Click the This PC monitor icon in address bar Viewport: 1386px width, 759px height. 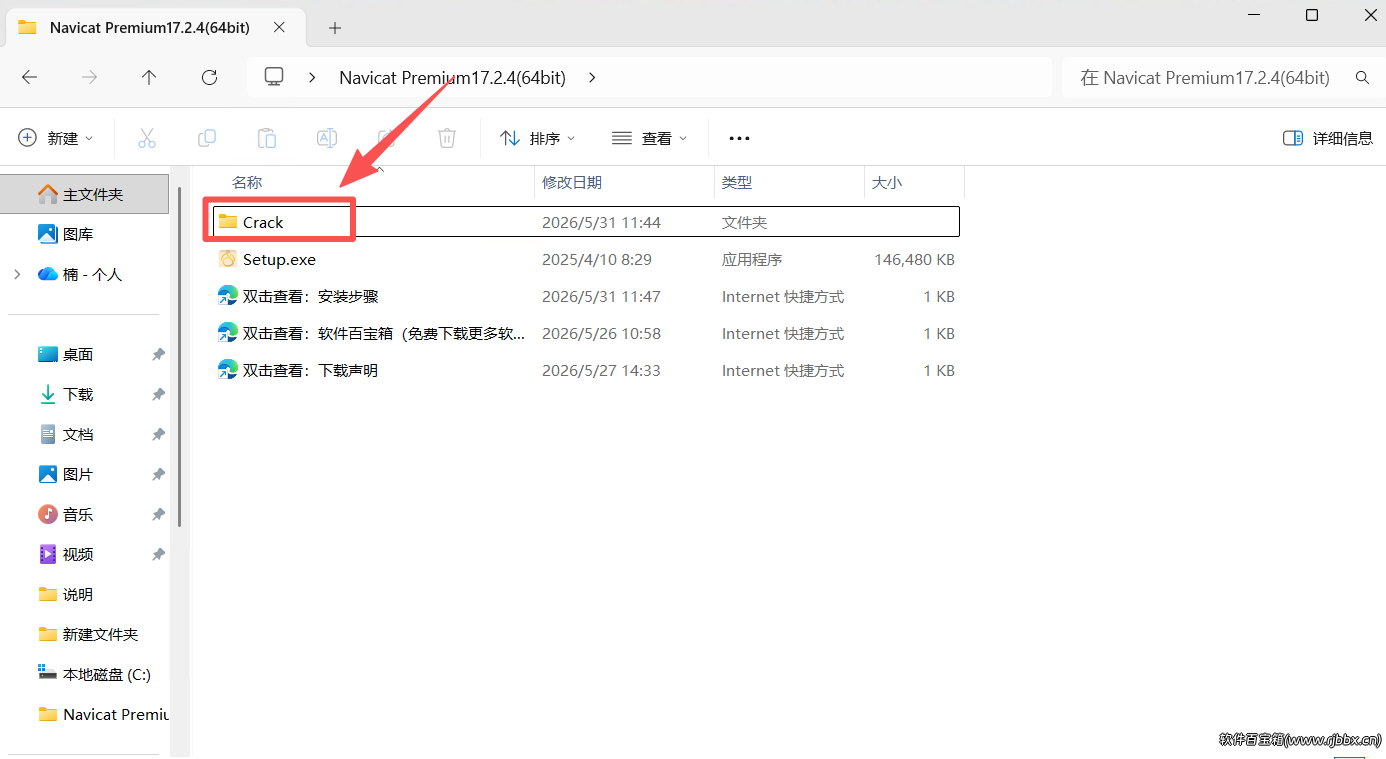coord(274,77)
